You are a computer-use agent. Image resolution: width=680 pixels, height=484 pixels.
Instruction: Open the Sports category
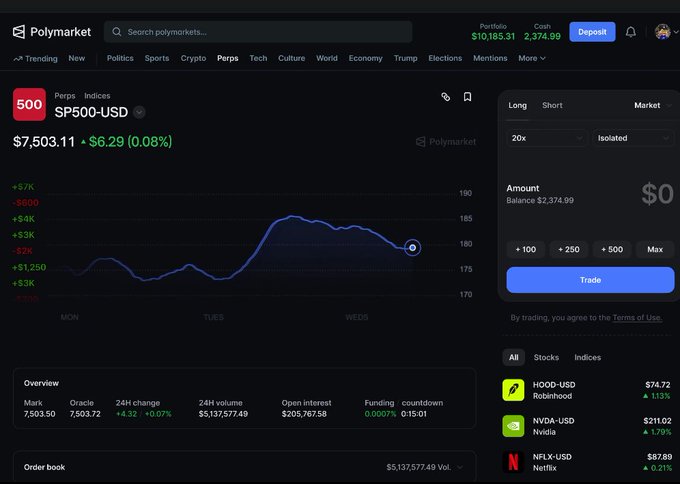(157, 58)
